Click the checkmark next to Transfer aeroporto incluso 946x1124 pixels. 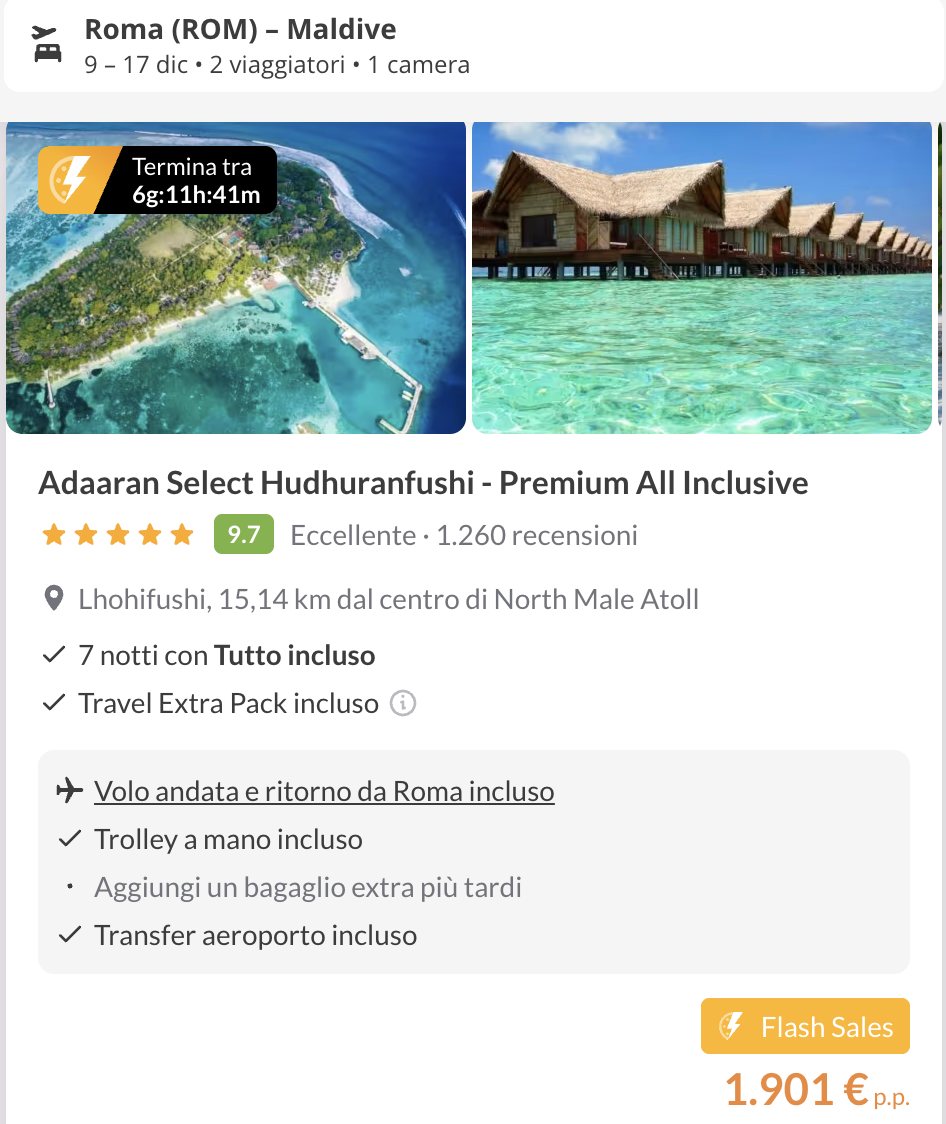(x=70, y=934)
